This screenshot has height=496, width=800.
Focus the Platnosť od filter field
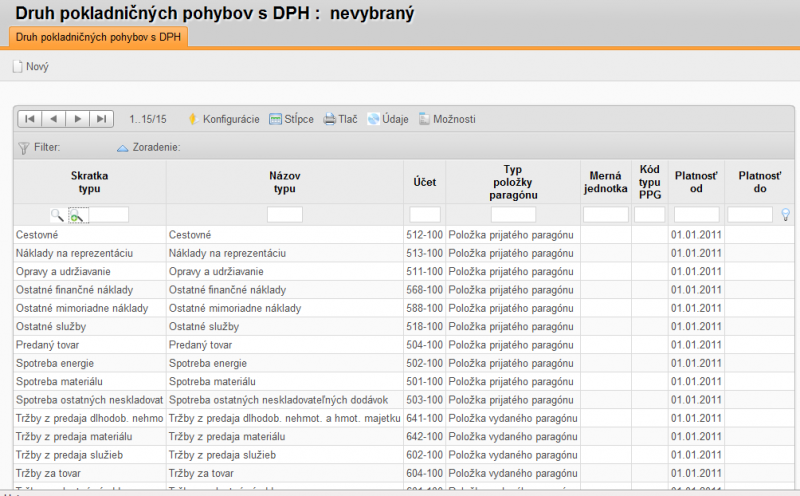[x=696, y=215]
